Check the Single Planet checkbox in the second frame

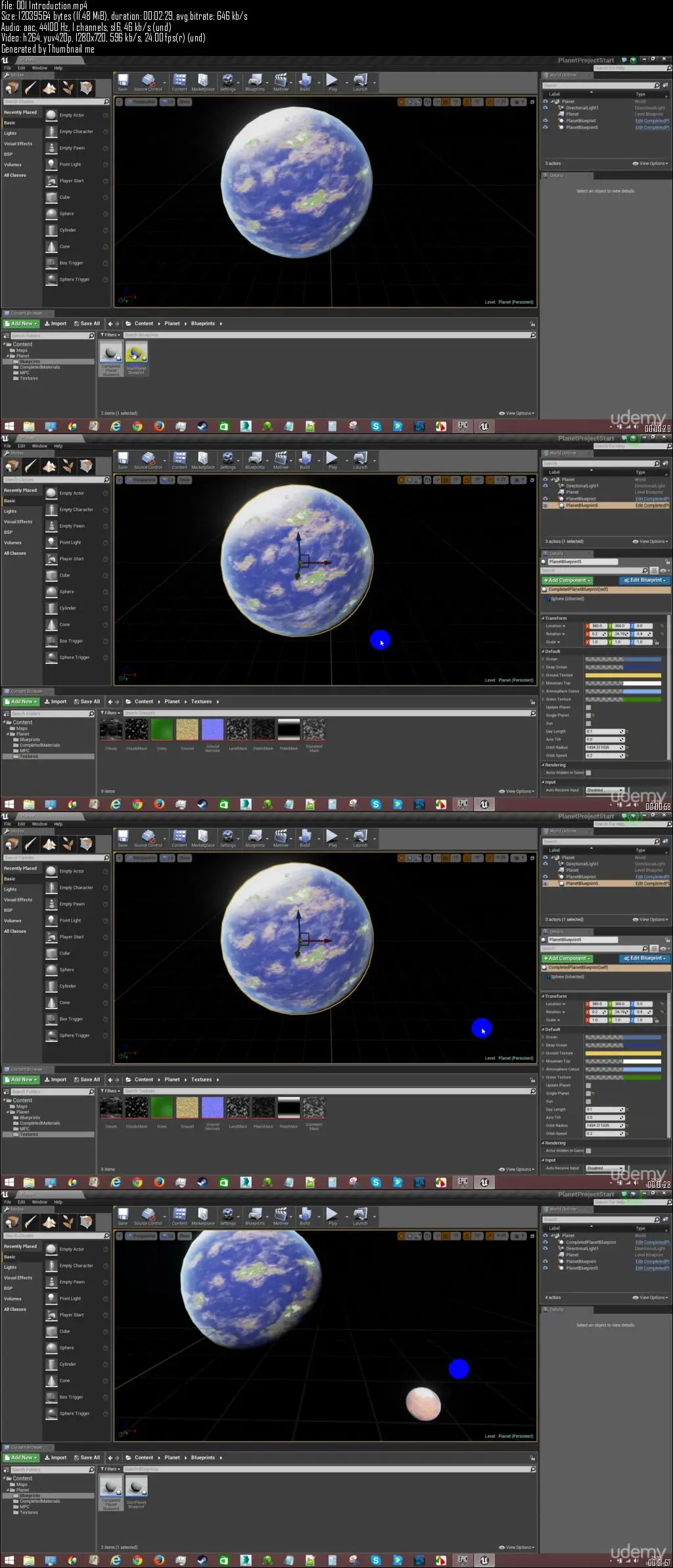pos(588,715)
